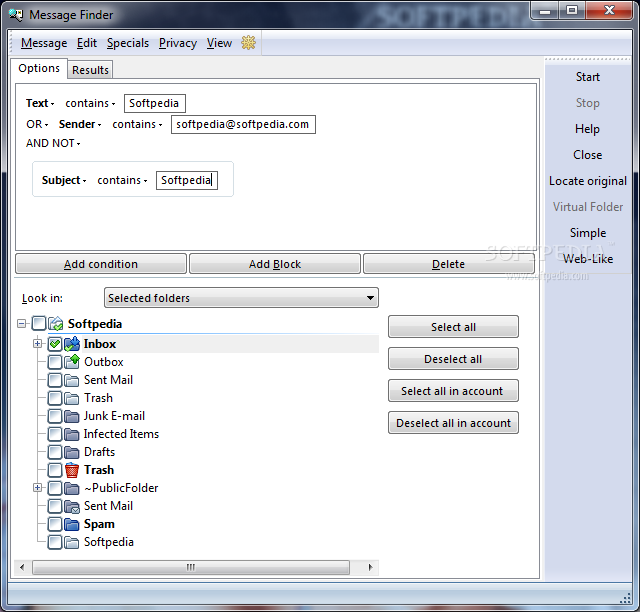The height and width of the screenshot is (612, 640).
Task: Click Close in the side panel
Action: tap(588, 155)
